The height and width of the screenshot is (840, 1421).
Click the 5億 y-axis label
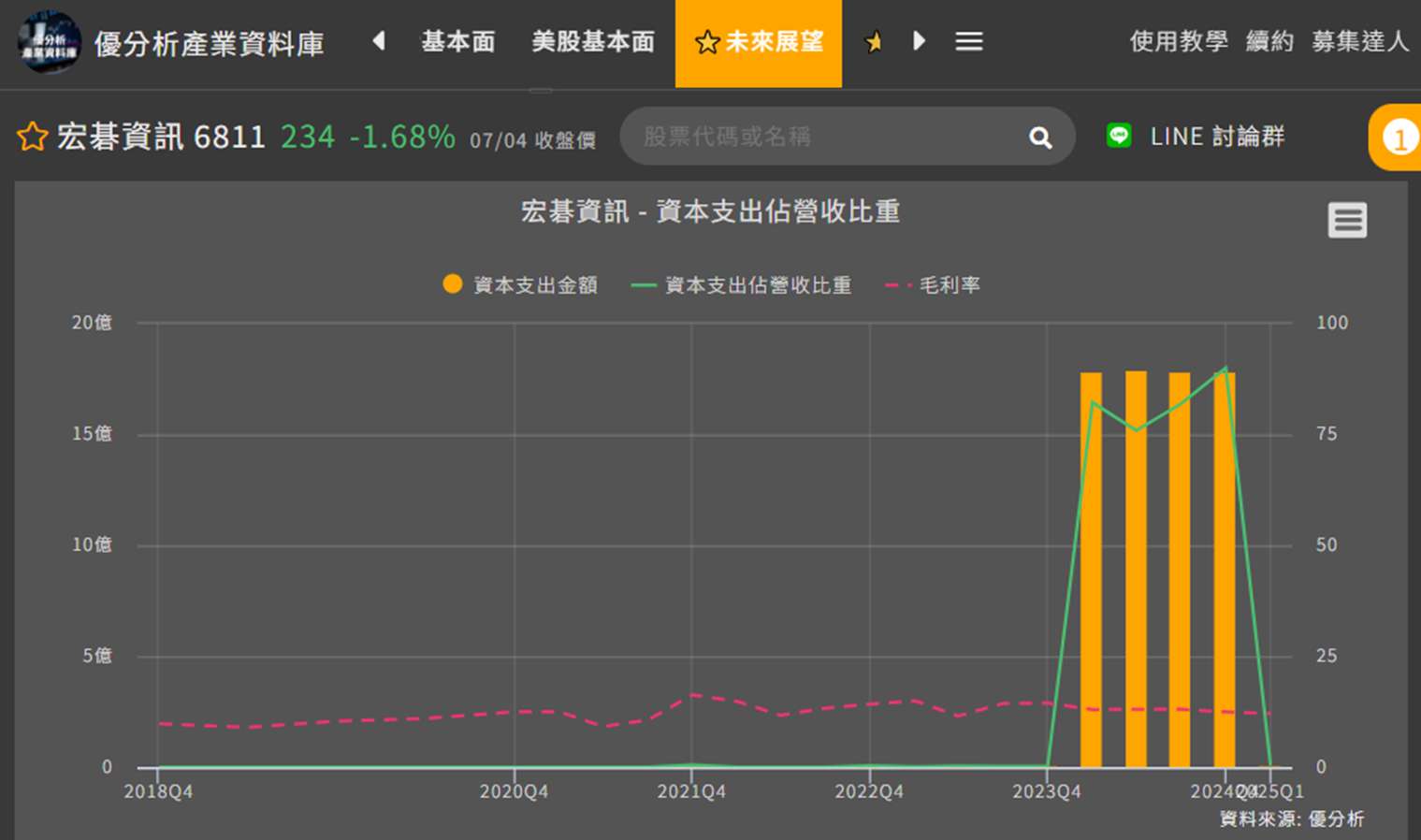click(x=97, y=656)
